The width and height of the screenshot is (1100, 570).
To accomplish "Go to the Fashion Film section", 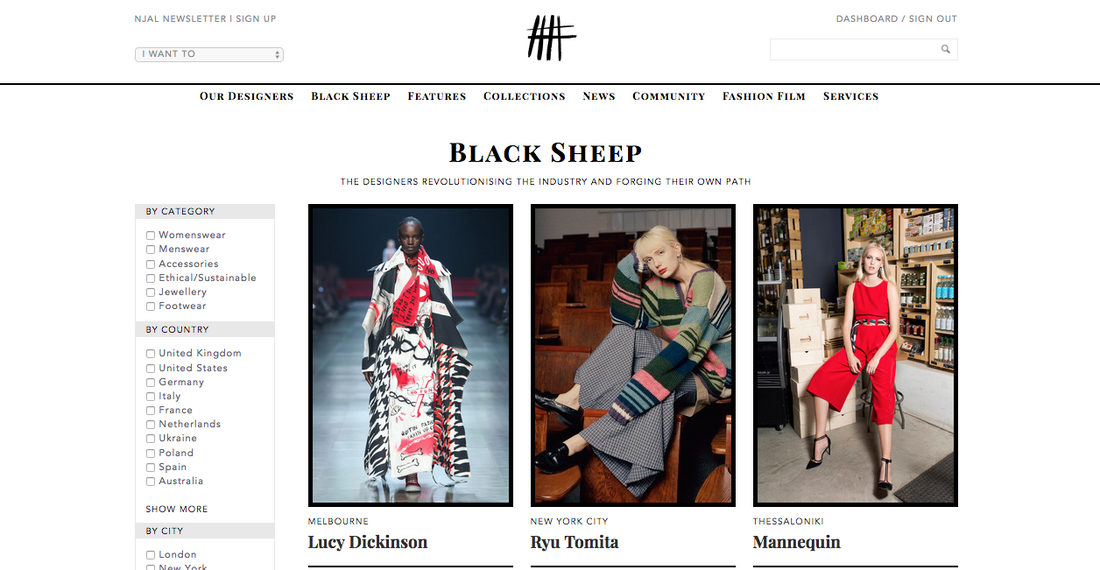I will (x=764, y=96).
